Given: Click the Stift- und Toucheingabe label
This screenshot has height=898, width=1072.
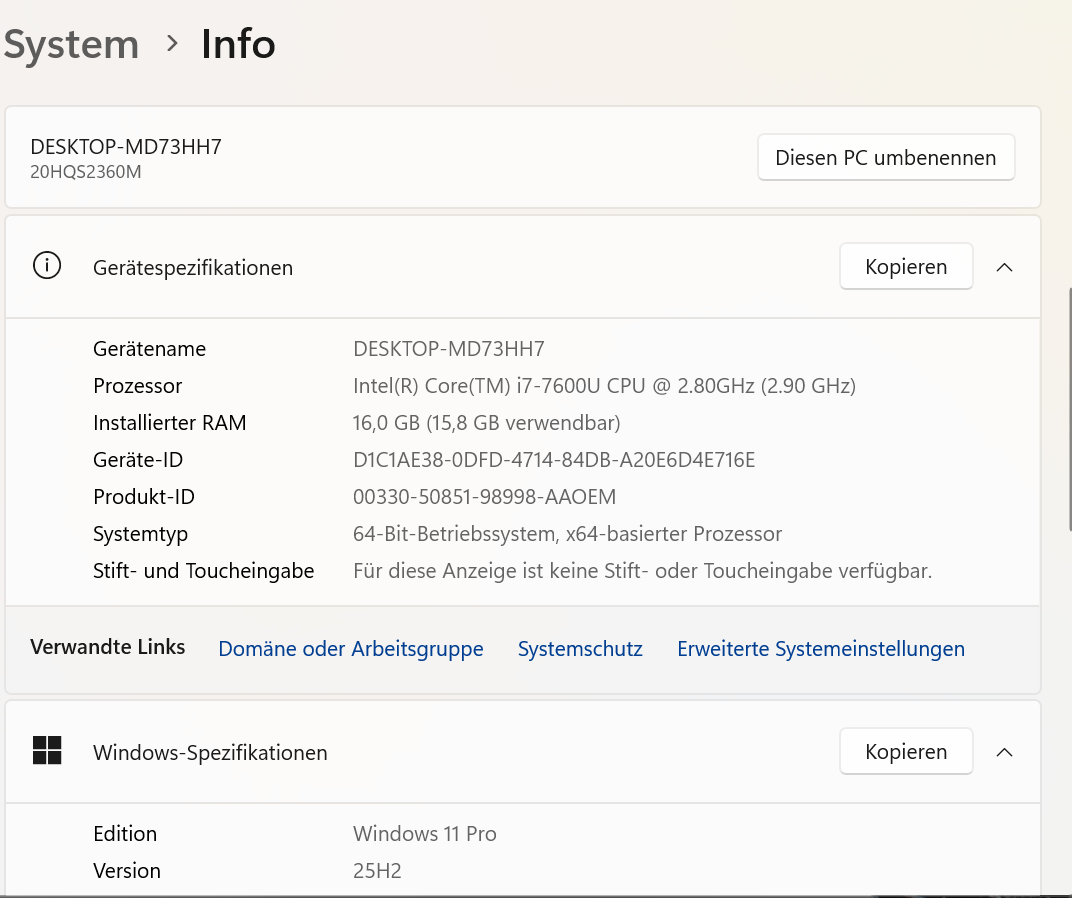Looking at the screenshot, I should (x=204, y=570).
